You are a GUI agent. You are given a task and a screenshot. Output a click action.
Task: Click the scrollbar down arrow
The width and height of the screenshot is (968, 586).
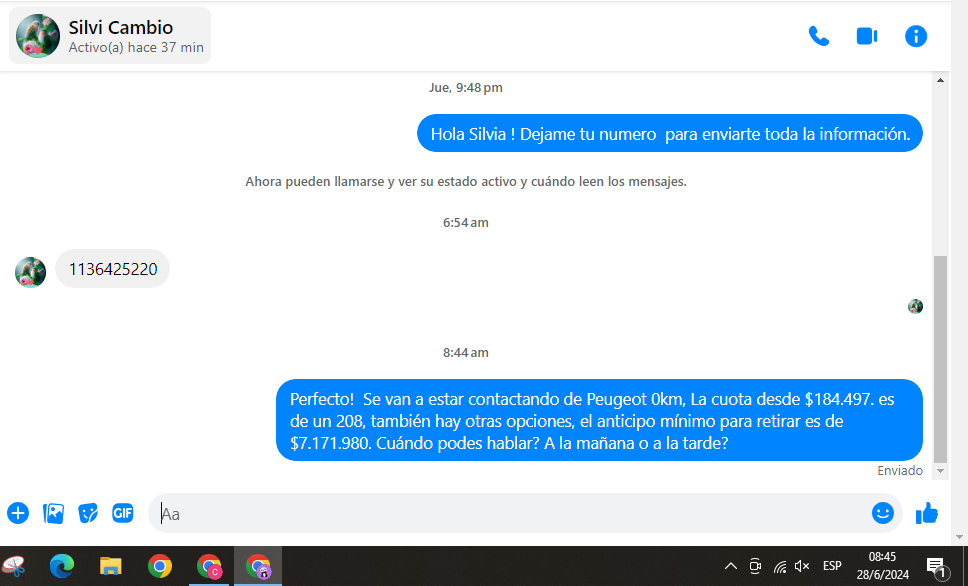point(940,471)
